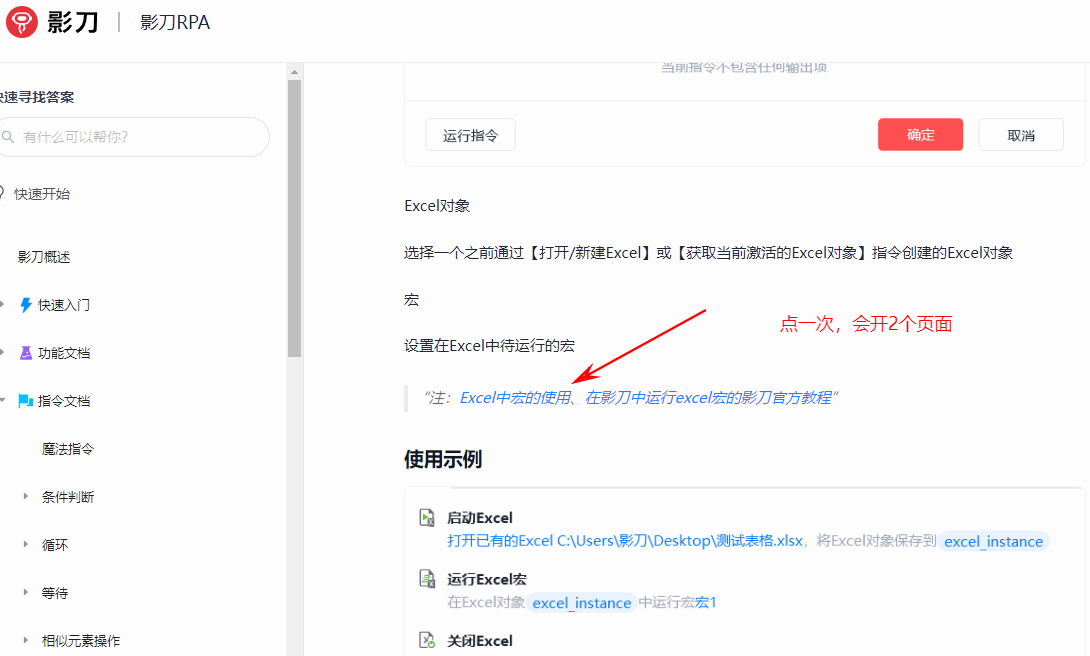Select 指令文档 sidebar item
The width and height of the screenshot is (1090, 656).
click(x=64, y=401)
